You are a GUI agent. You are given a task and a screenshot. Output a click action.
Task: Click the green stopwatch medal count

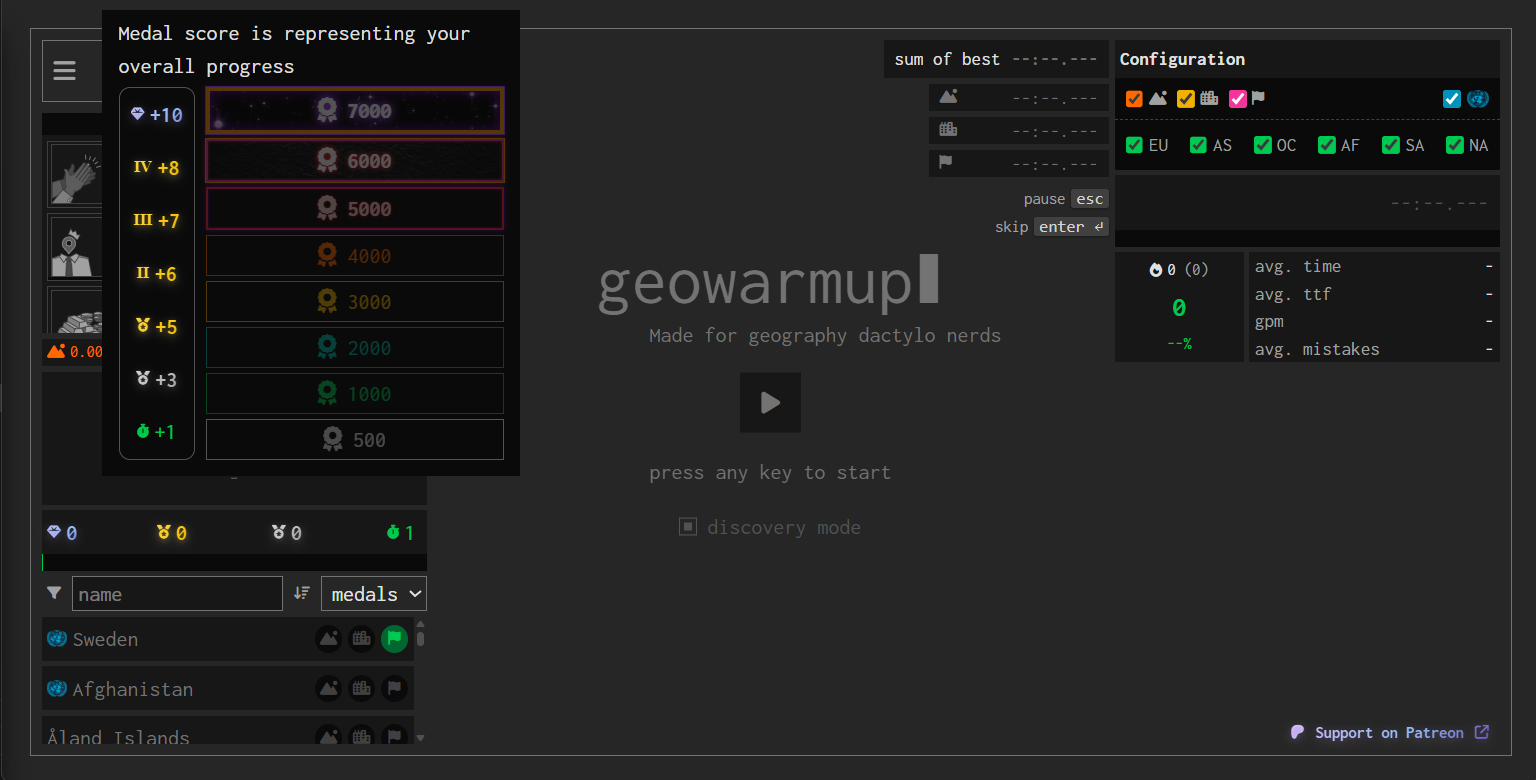[x=400, y=533]
